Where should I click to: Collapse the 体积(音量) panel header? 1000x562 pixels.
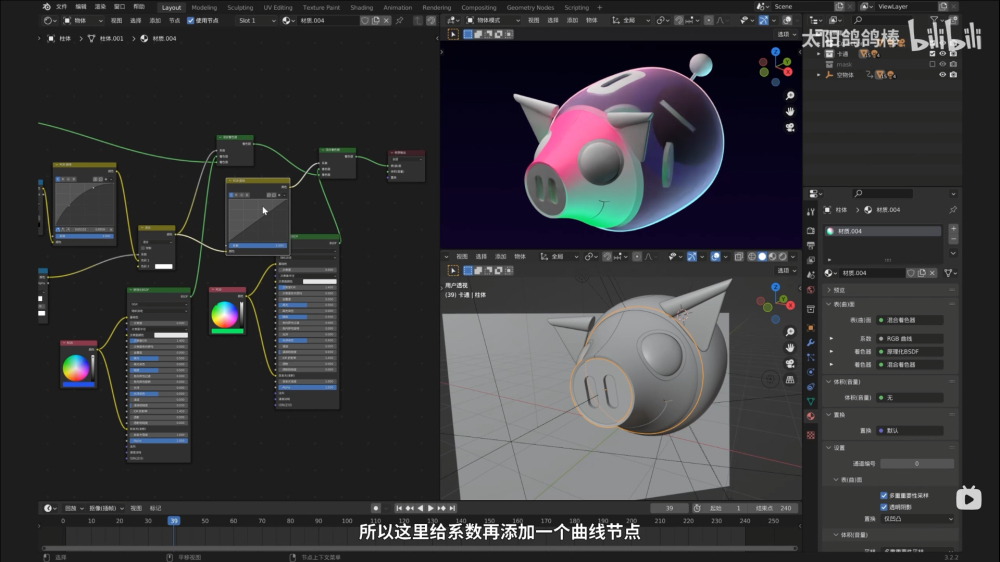tap(889, 381)
